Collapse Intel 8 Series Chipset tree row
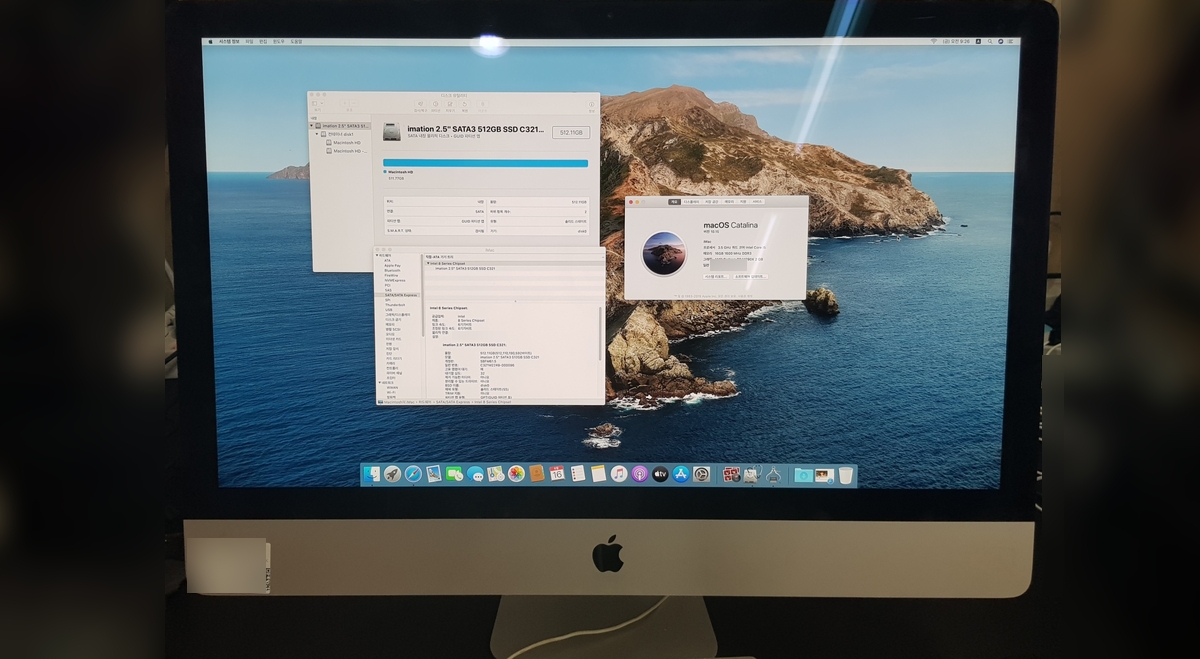Image resolution: width=1200 pixels, height=659 pixels. [x=428, y=263]
